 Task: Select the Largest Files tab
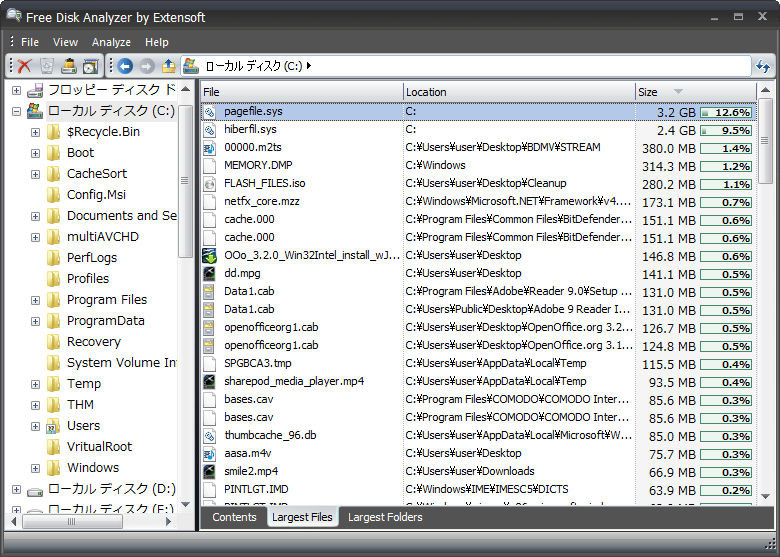(x=302, y=517)
